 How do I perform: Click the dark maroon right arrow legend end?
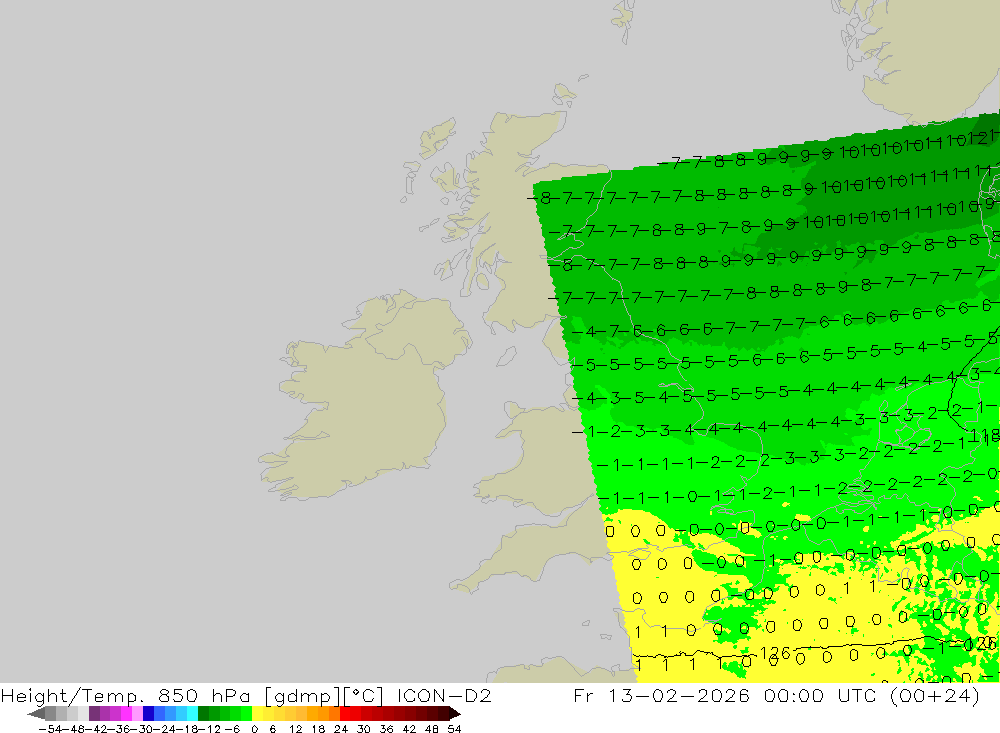[x=454, y=714]
